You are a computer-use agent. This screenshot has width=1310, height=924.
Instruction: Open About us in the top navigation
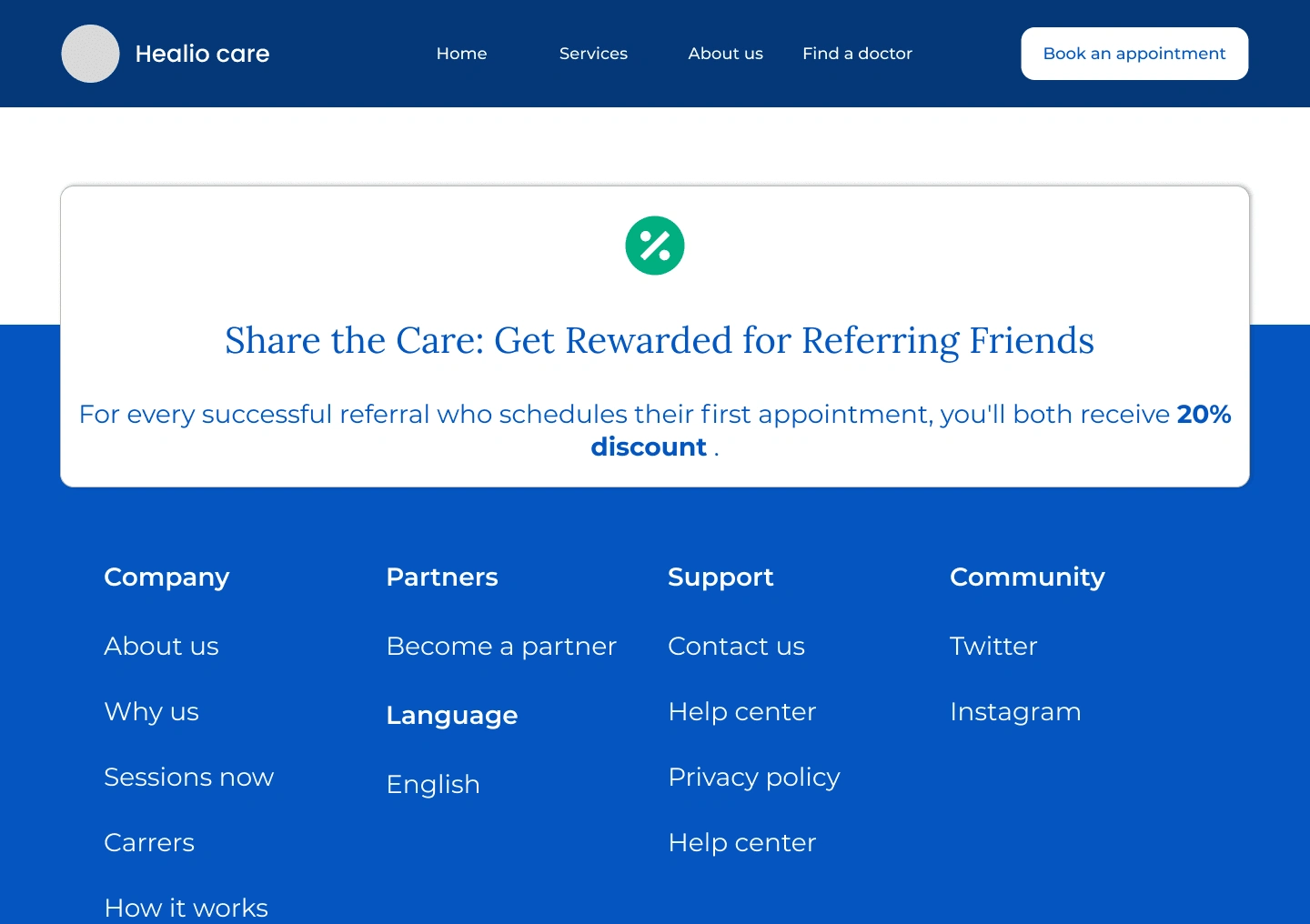pyautogui.click(x=725, y=54)
